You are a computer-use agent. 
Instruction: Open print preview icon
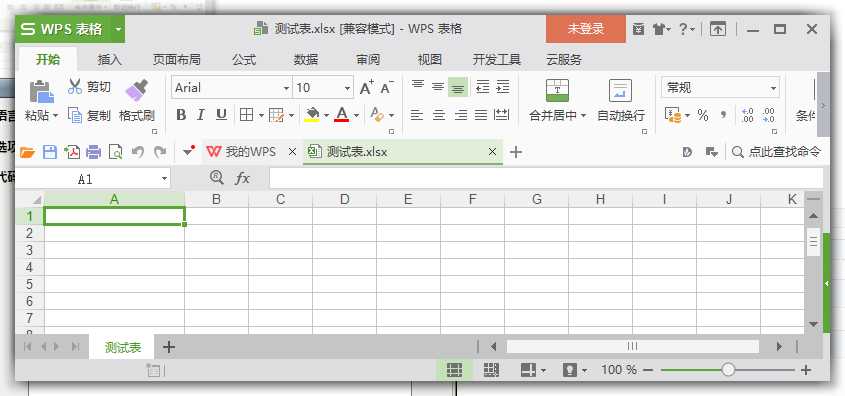pos(115,152)
